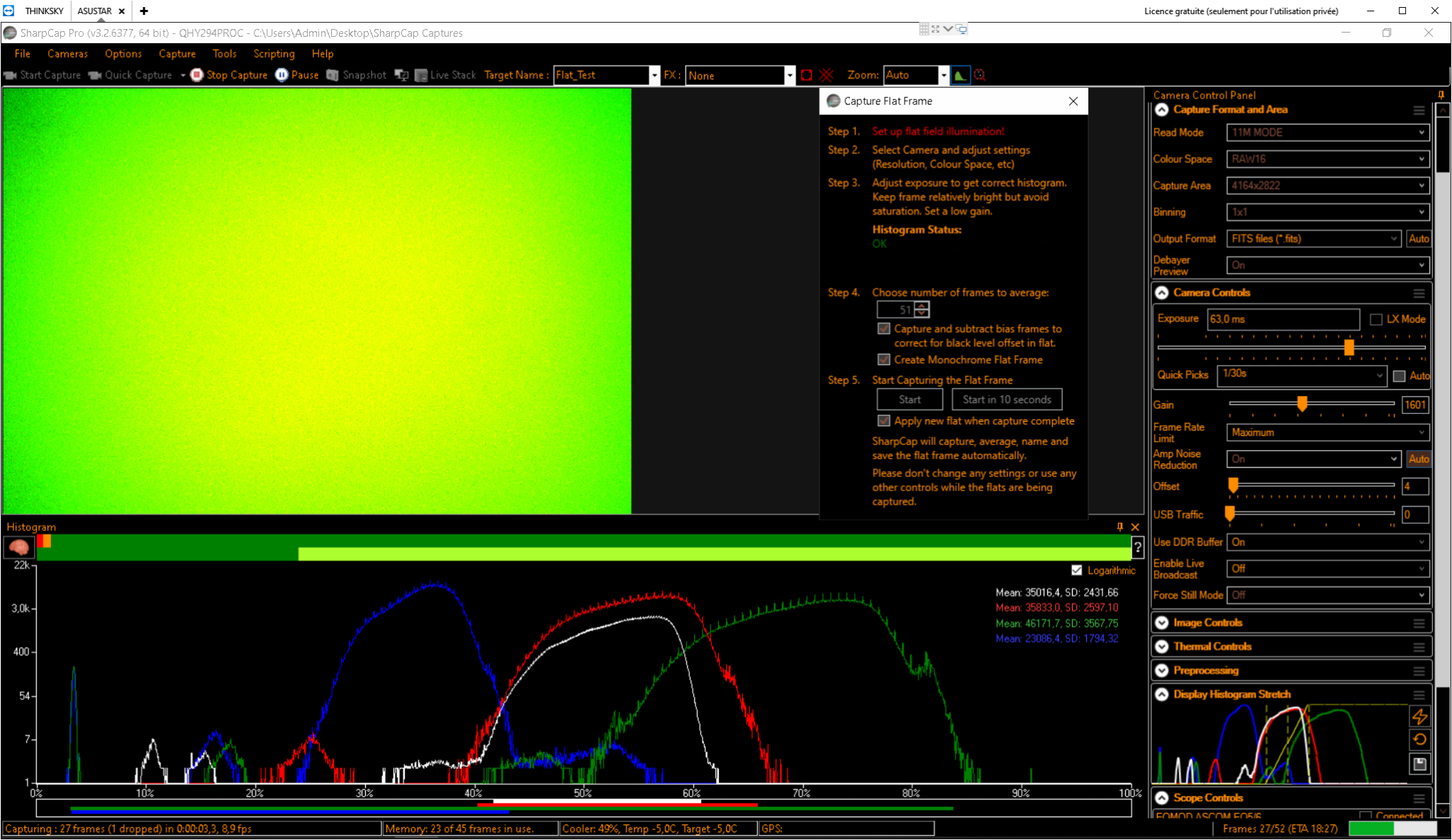Open the Colour Space dropdown
Viewport: 1452px width, 840px height.
[1328, 159]
